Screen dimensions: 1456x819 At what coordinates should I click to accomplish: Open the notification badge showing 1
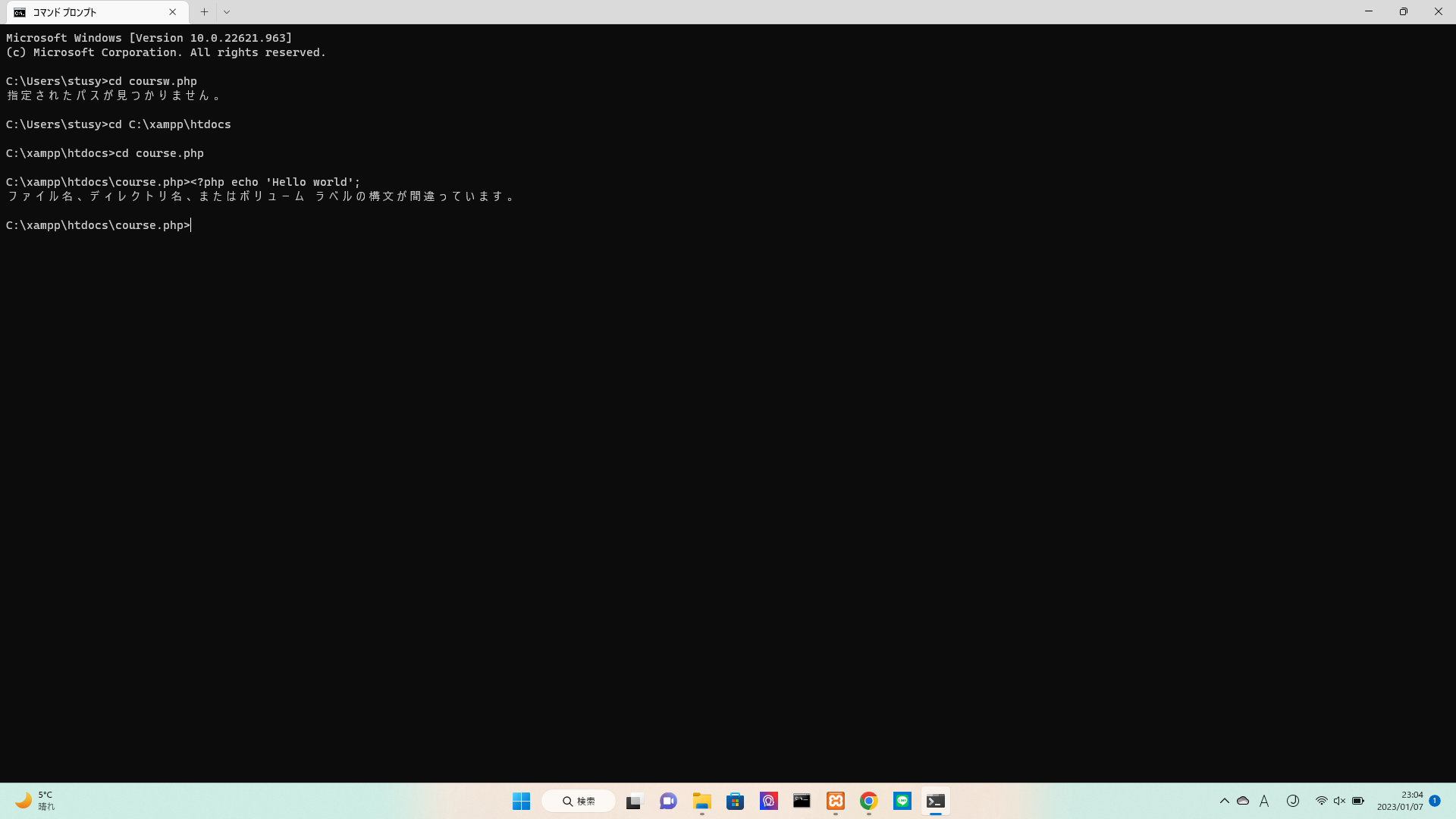tap(1435, 801)
